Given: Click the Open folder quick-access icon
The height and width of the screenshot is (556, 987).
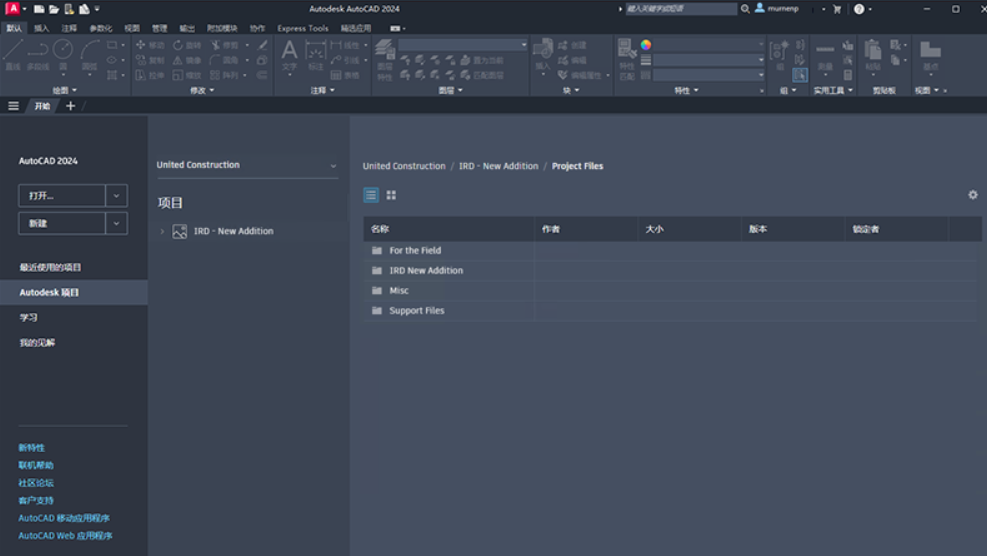Looking at the screenshot, I should click(54, 9).
